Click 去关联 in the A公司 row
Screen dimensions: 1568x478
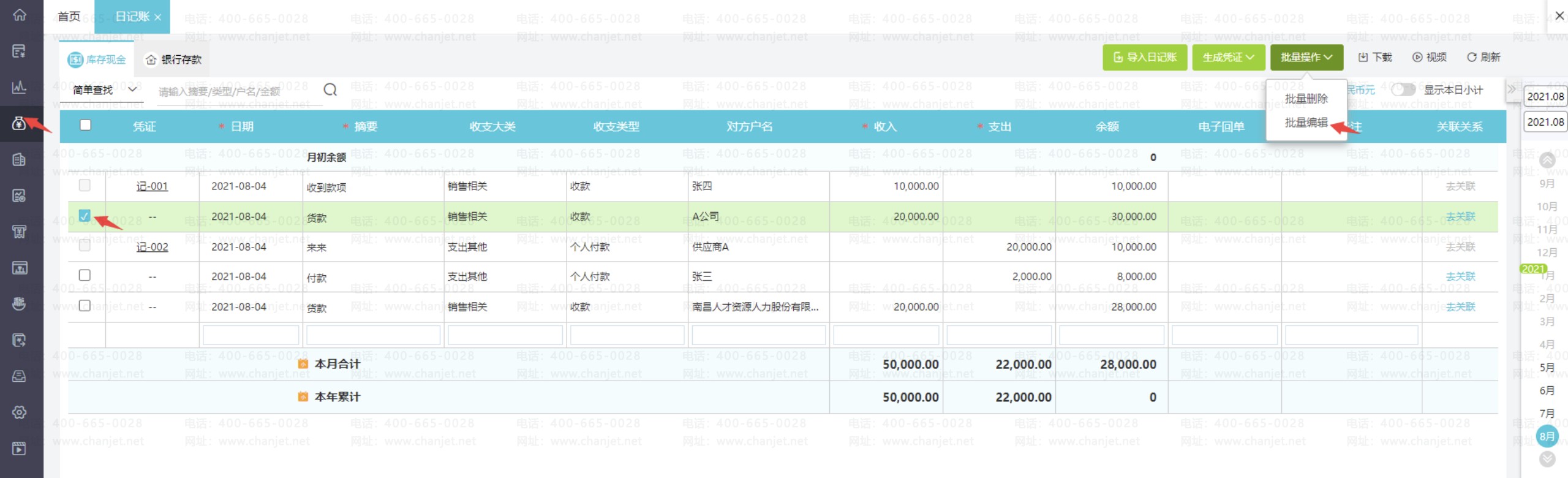click(1460, 216)
